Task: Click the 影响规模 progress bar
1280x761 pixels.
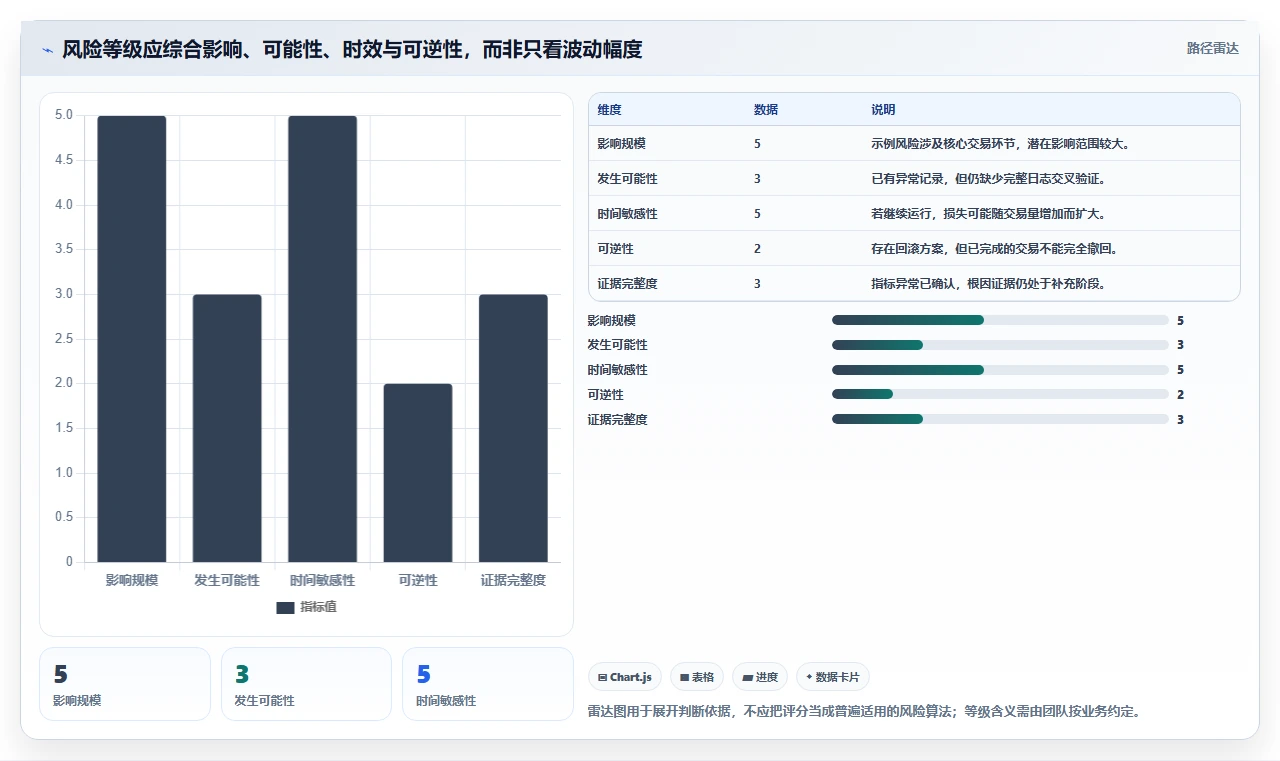Action: (x=1000, y=320)
